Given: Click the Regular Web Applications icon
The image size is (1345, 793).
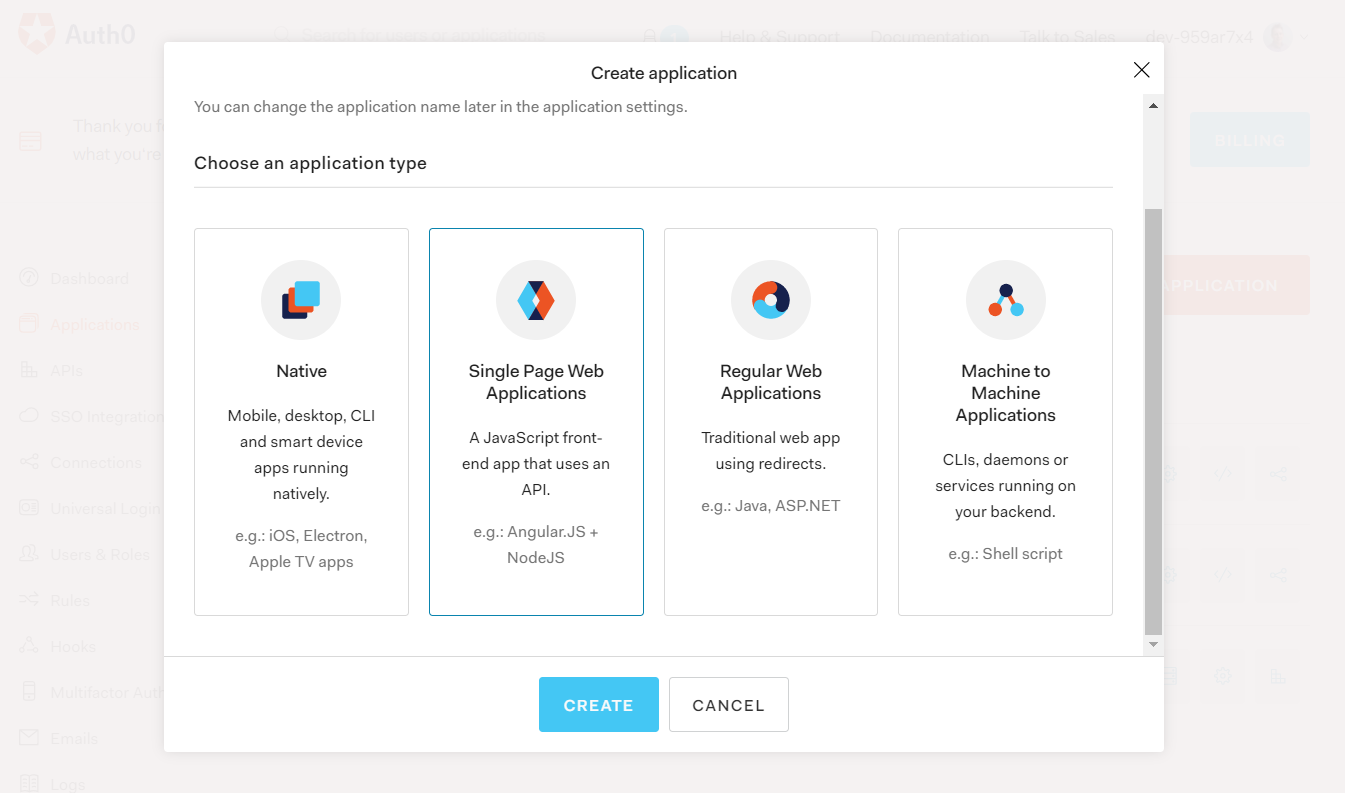Looking at the screenshot, I should tap(771, 300).
